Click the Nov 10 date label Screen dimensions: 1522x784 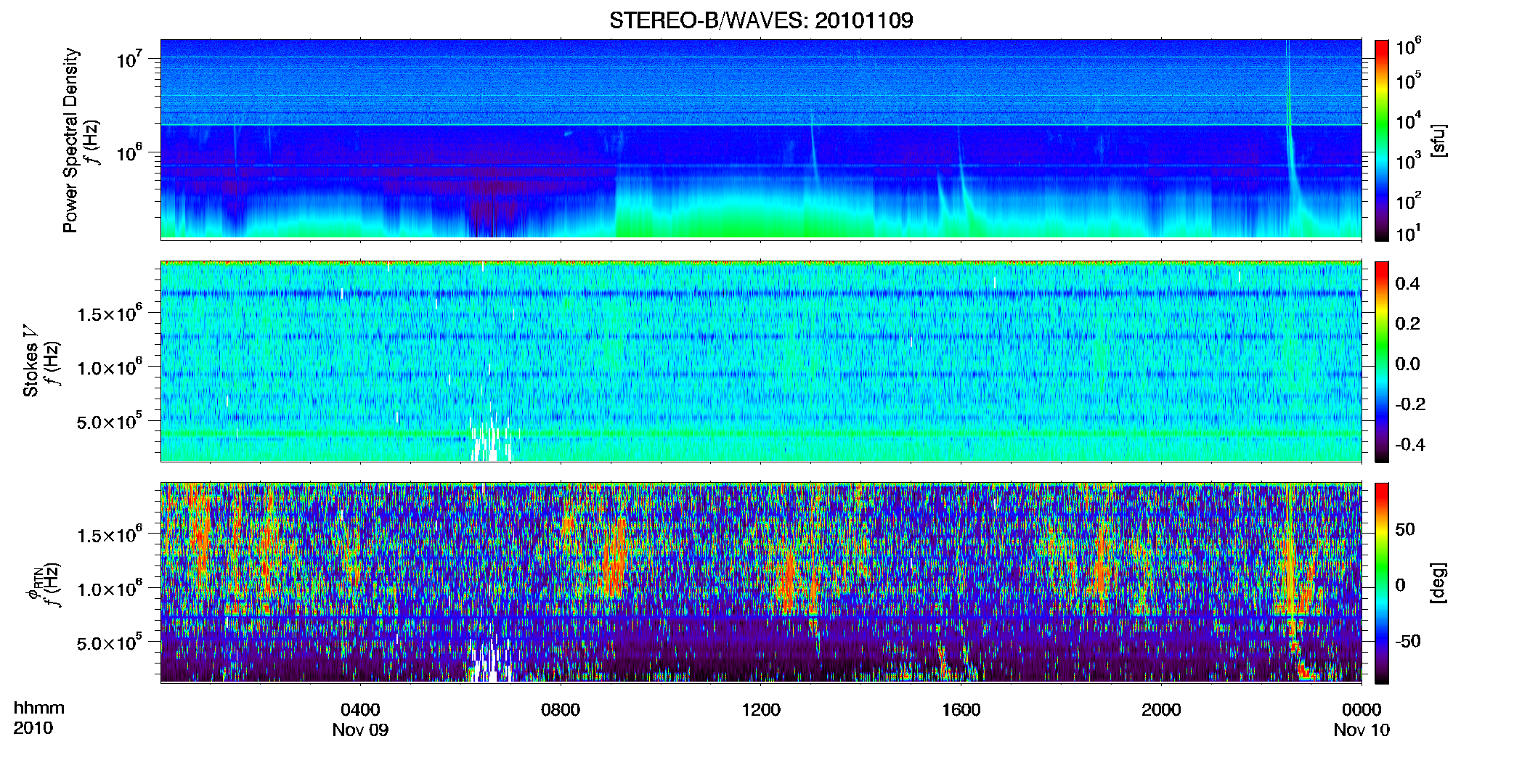pos(1362,730)
